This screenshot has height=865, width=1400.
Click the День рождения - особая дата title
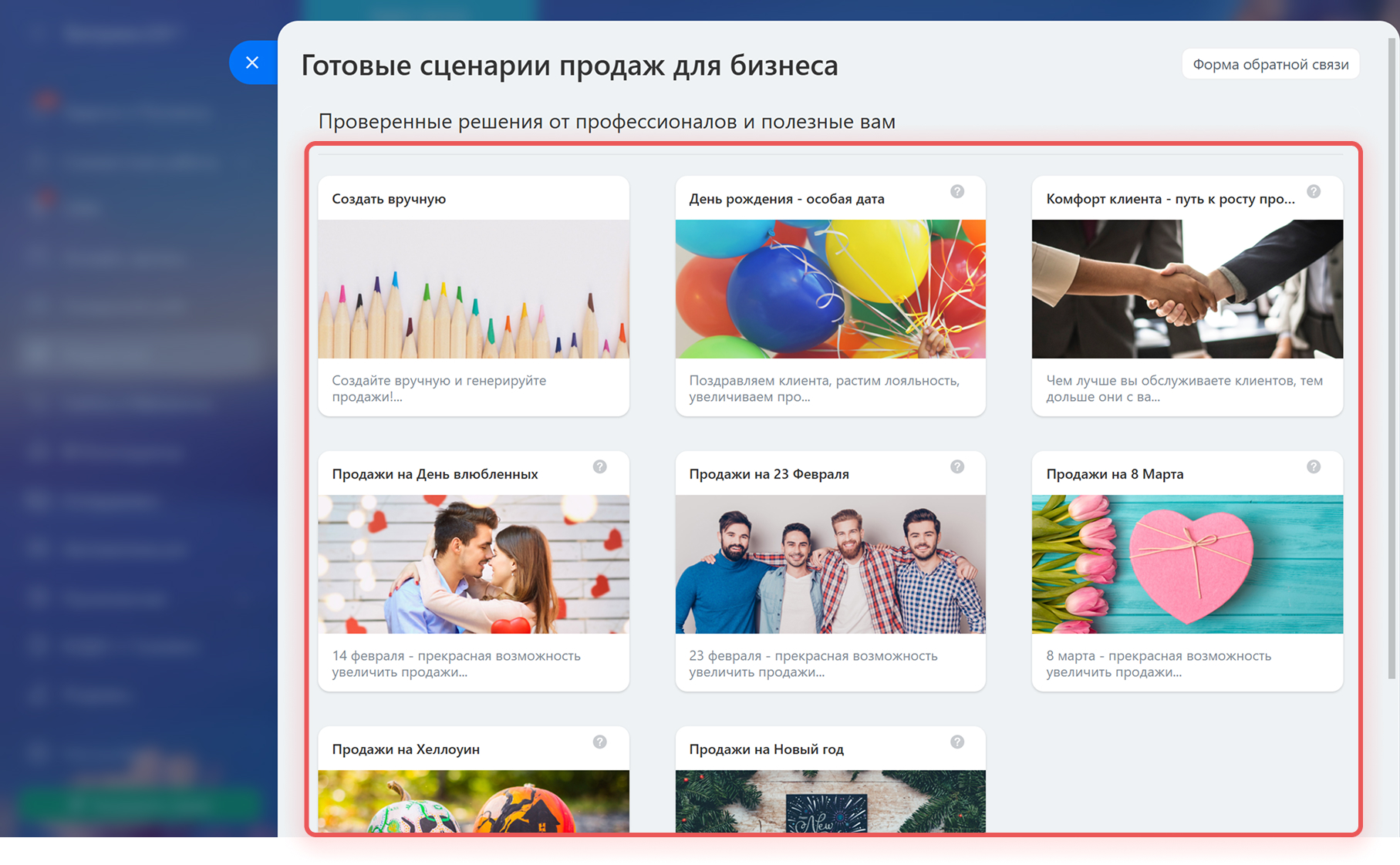point(787,199)
